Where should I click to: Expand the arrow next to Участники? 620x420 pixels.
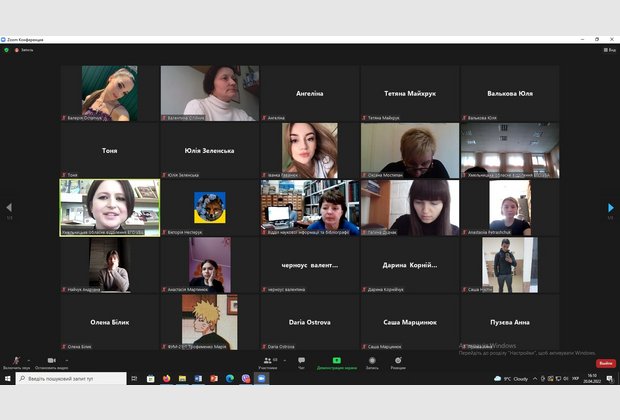coord(285,360)
